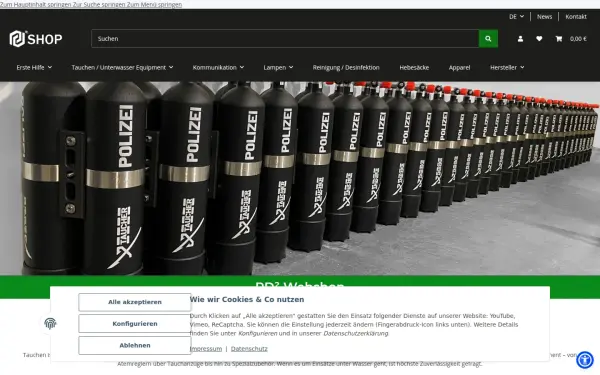This screenshot has width=600, height=375.
Task: Click the Polizei diving tanks banner image
Action: (300, 178)
